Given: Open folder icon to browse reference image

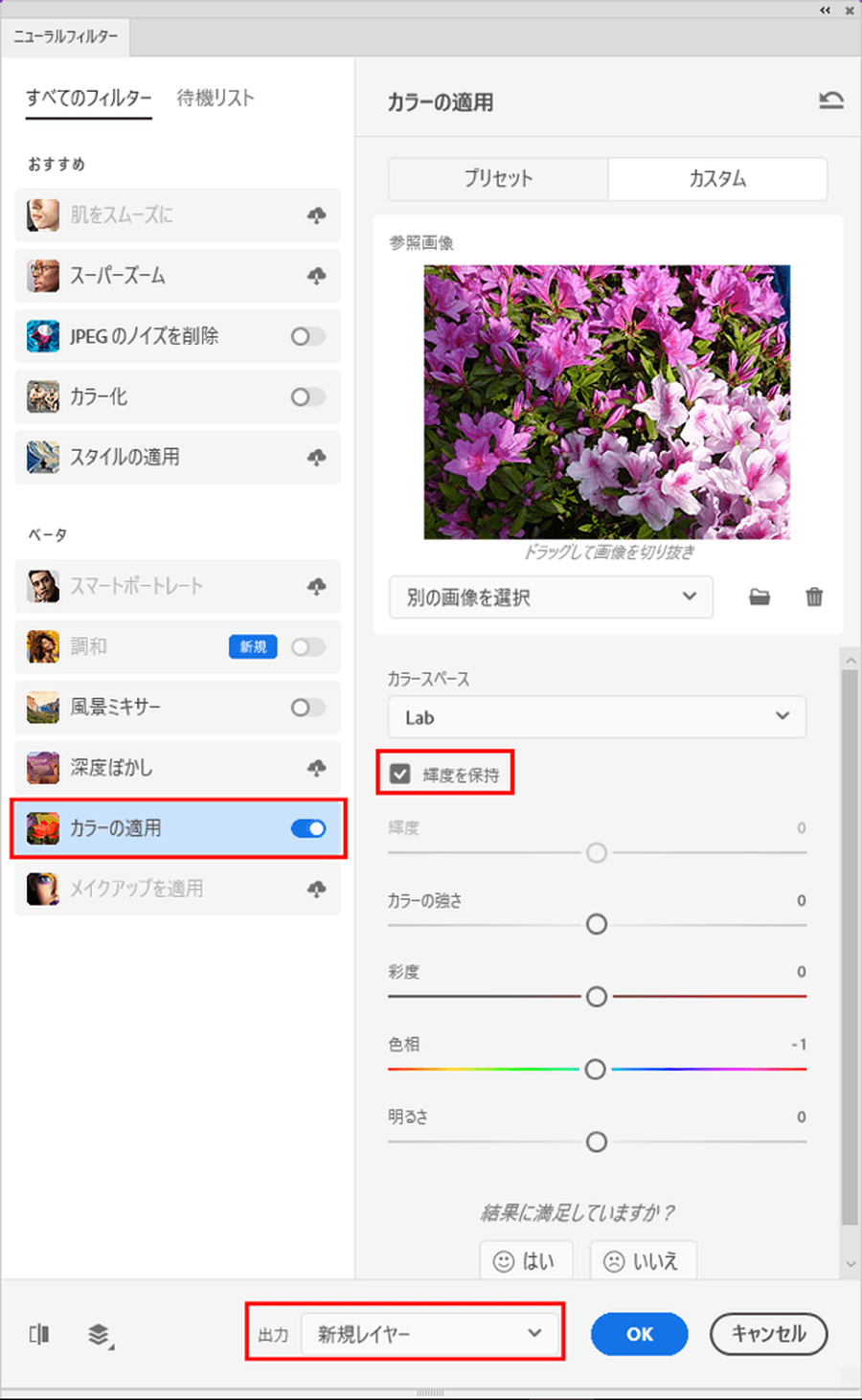Looking at the screenshot, I should coord(760,598).
